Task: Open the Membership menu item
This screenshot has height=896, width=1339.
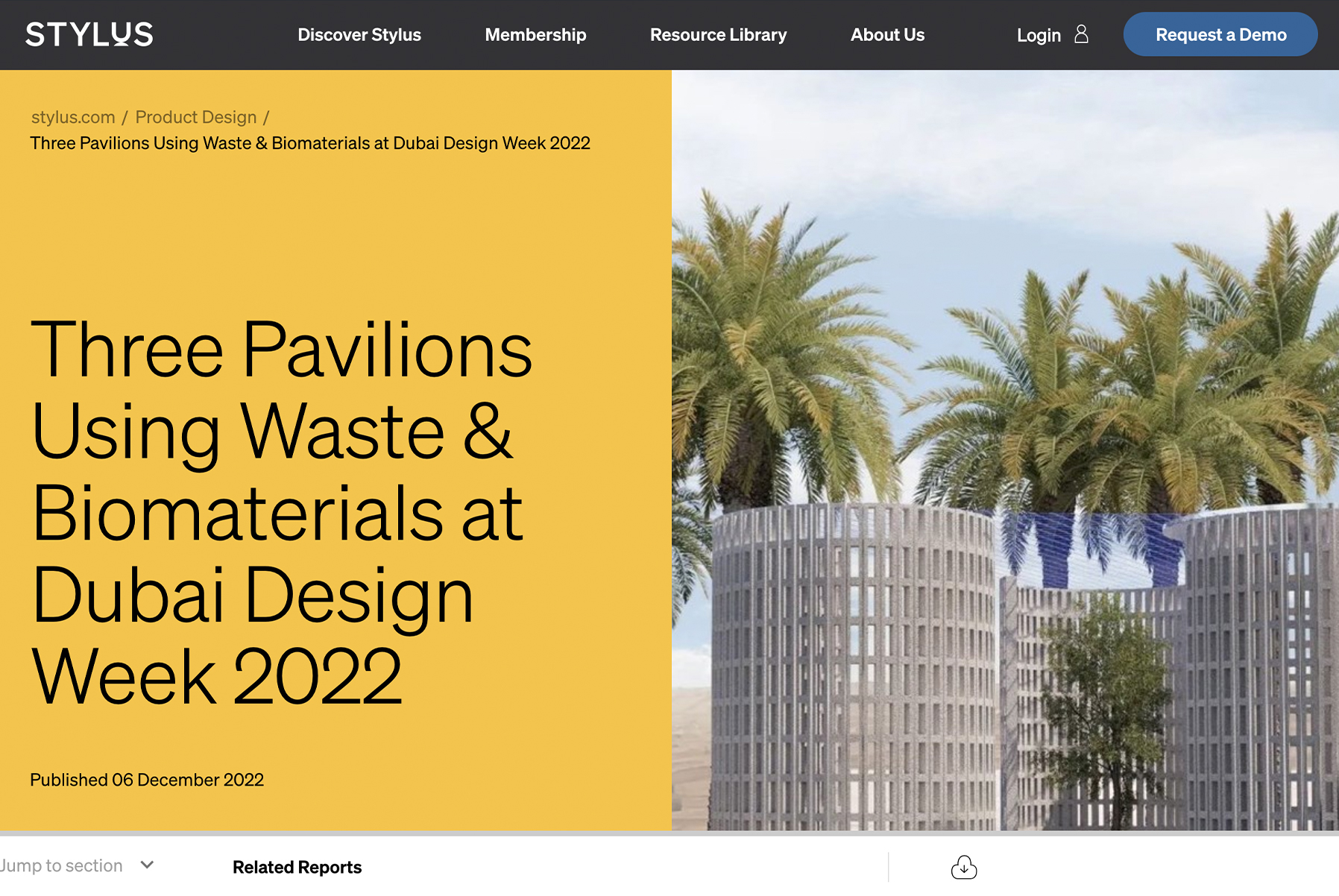Action: [x=535, y=35]
